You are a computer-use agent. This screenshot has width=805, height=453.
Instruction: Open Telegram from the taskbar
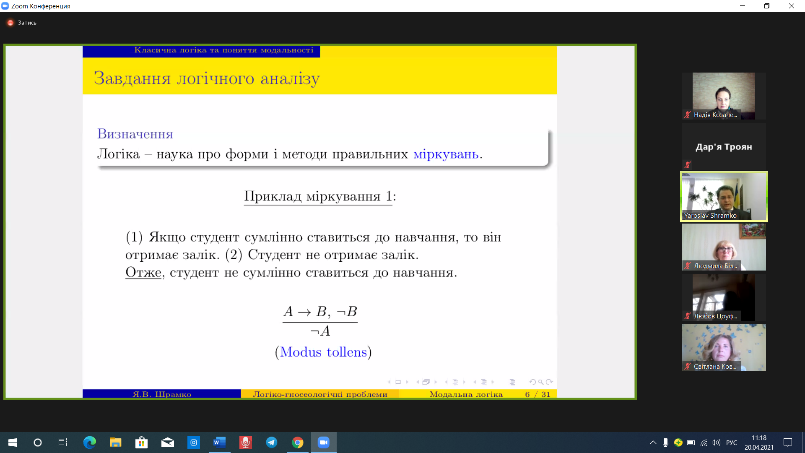[x=271, y=441]
